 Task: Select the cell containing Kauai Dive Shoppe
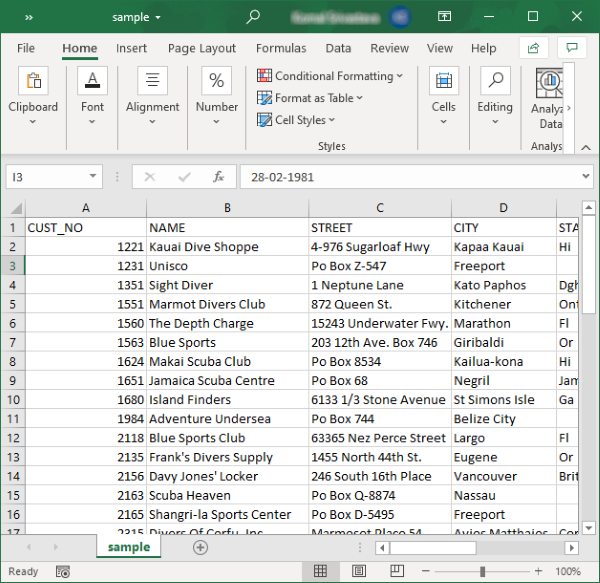227,247
